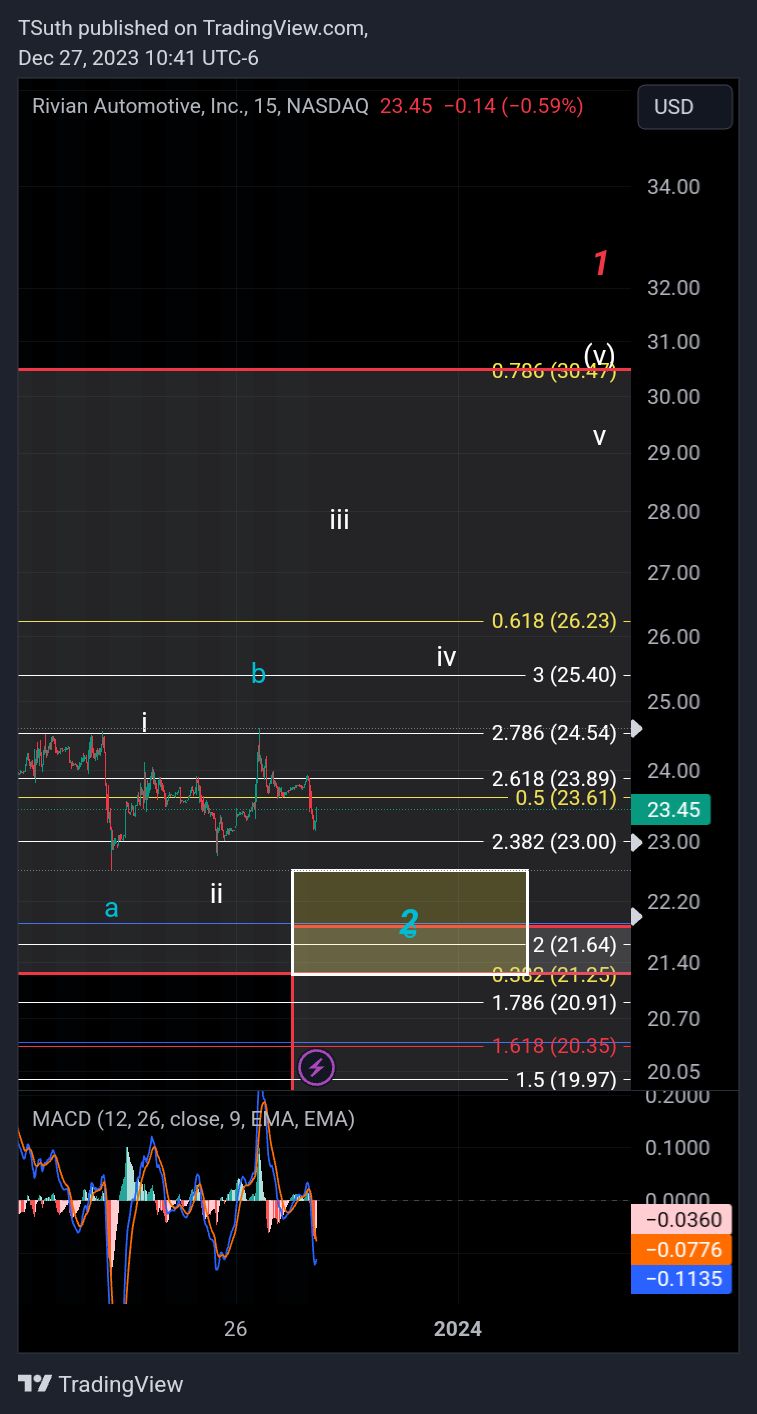Click the TSuth published on TradingView.com text

tap(193, 29)
